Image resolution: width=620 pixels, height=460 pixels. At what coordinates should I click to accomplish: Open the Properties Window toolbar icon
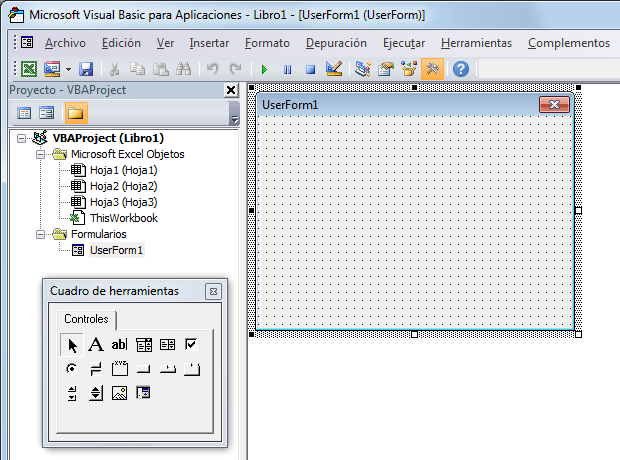tap(386, 69)
